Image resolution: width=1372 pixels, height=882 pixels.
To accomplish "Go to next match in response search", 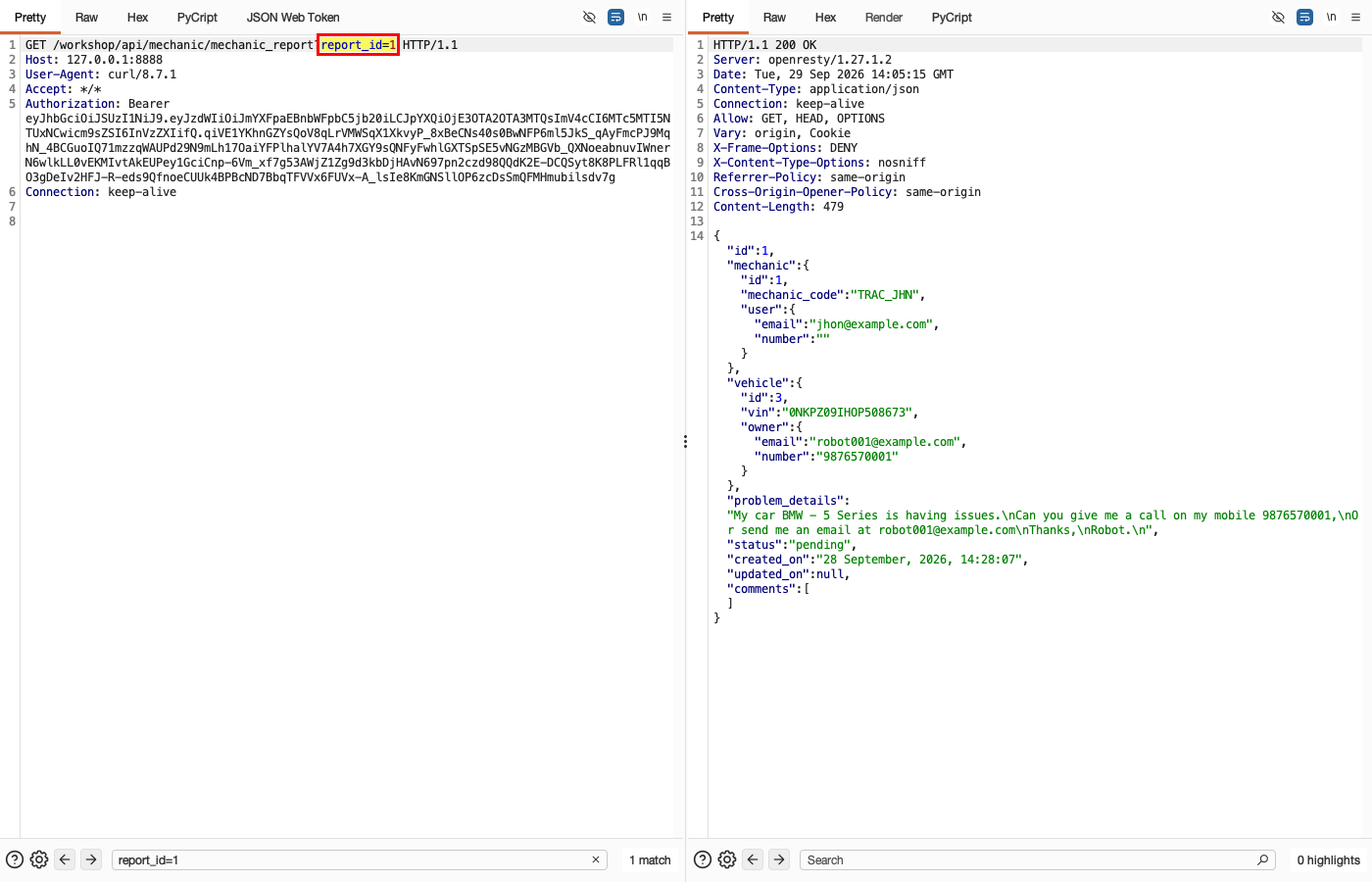I will coord(779,859).
